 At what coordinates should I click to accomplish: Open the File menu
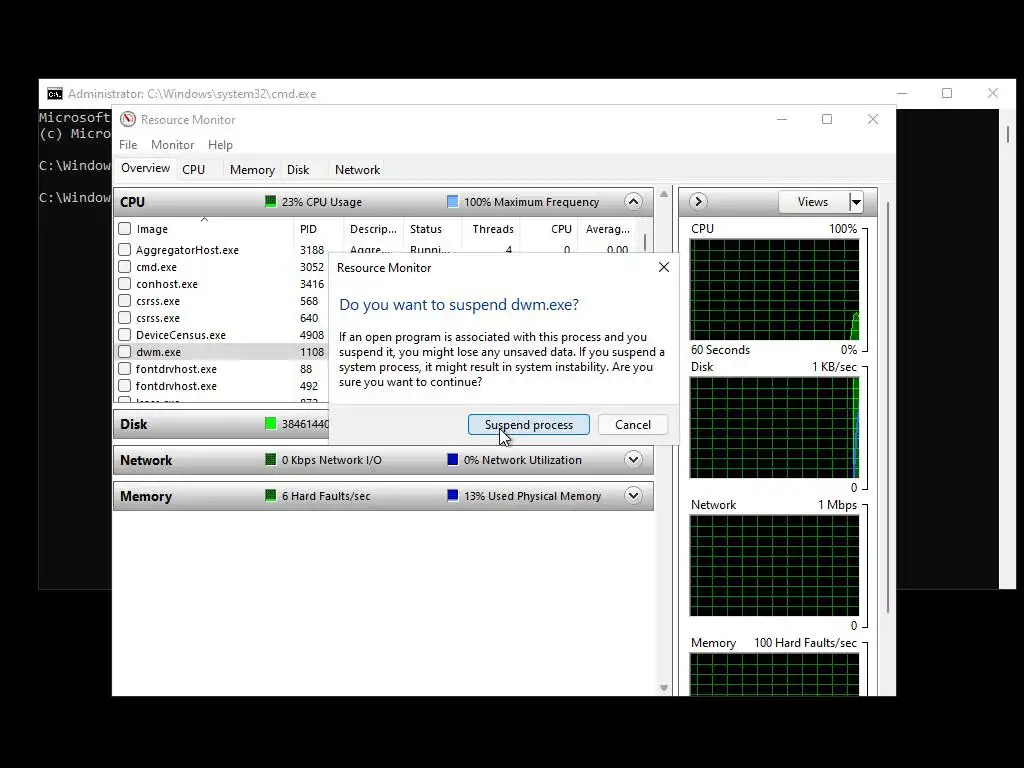pyautogui.click(x=128, y=144)
